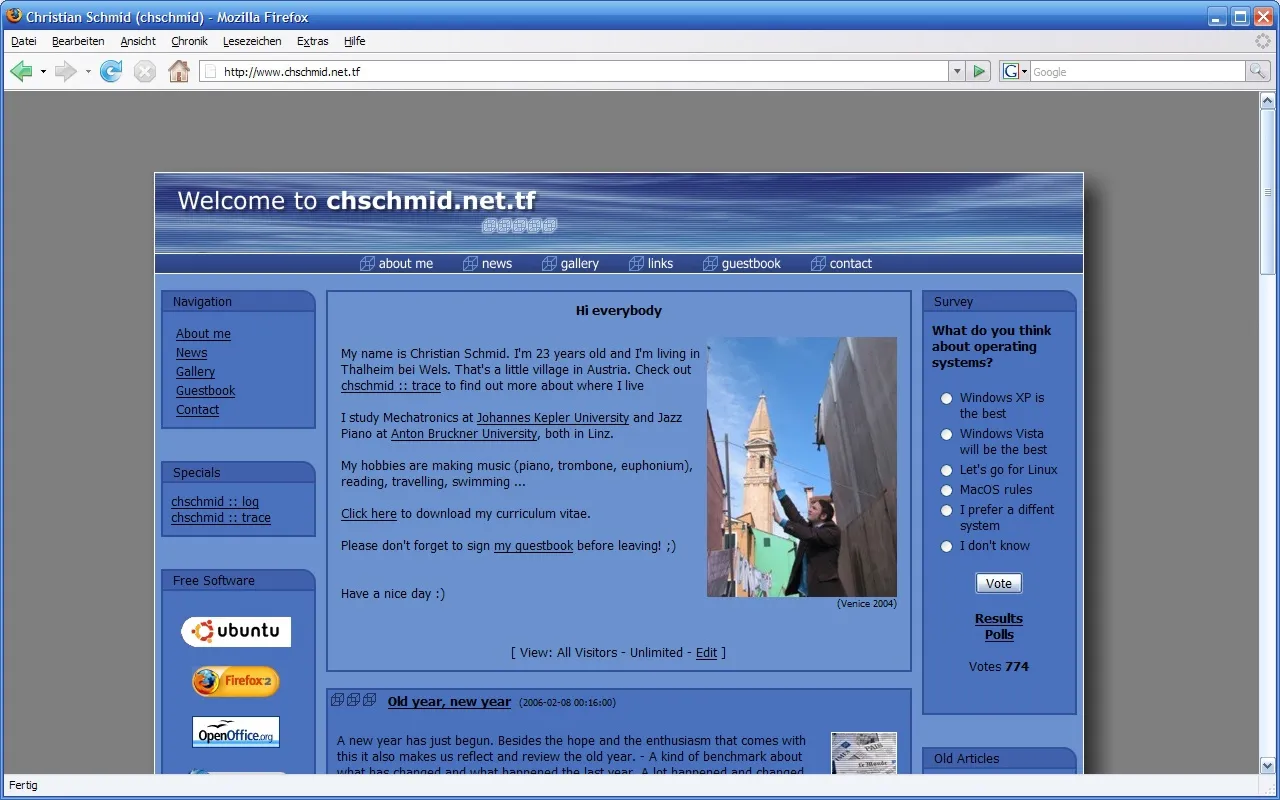Open the Johannes Kepler University link

pyautogui.click(x=553, y=418)
